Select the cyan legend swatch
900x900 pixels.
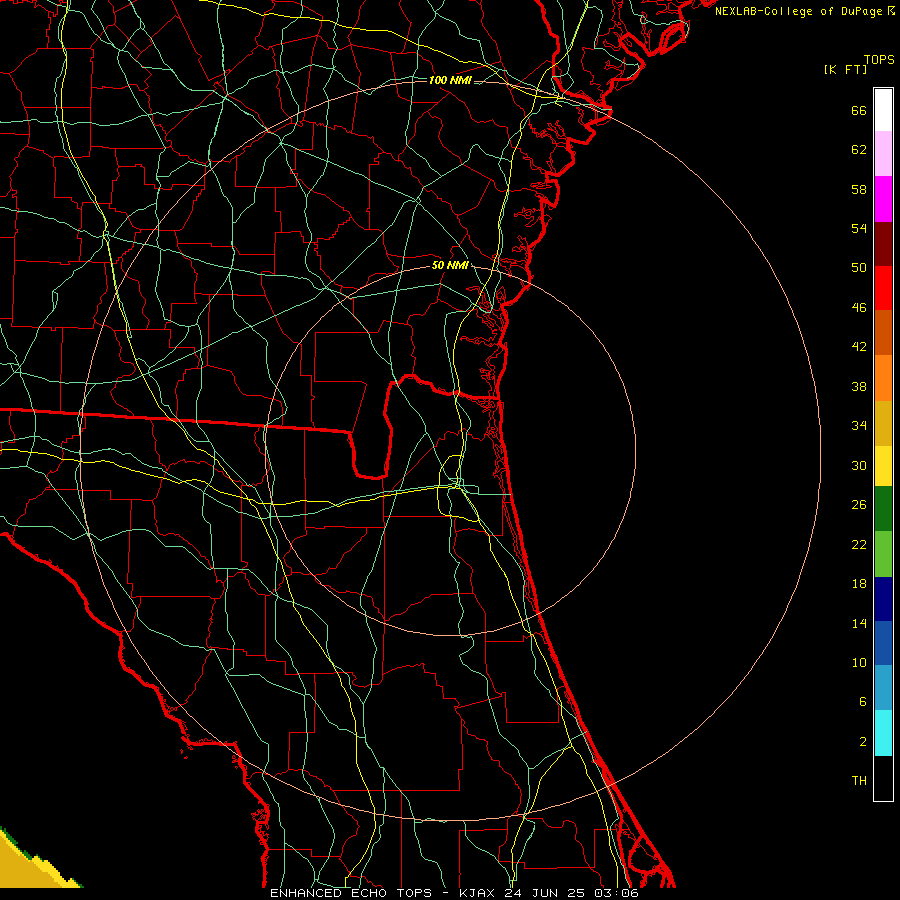click(883, 733)
